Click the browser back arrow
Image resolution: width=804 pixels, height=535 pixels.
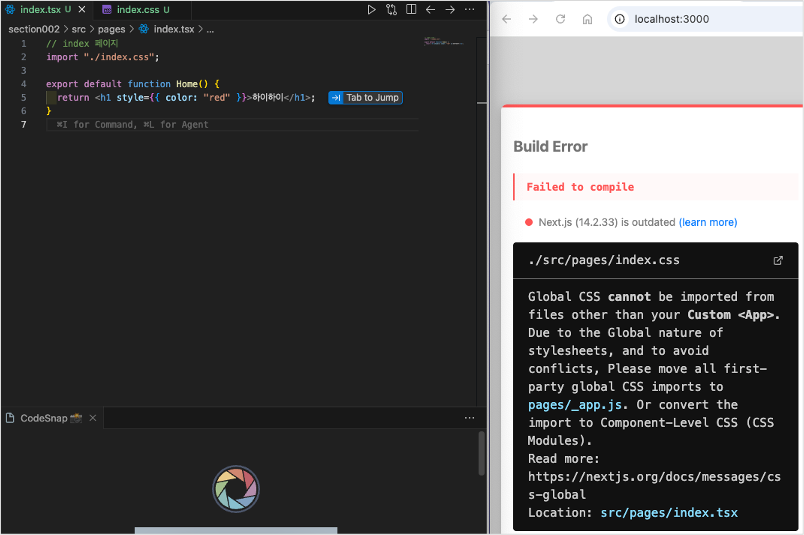507,19
